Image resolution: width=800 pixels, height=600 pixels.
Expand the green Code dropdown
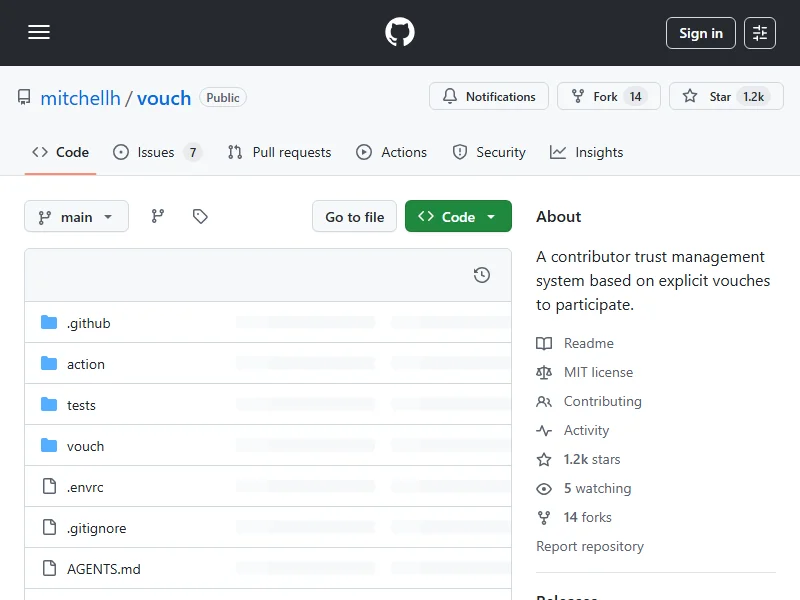click(x=458, y=217)
